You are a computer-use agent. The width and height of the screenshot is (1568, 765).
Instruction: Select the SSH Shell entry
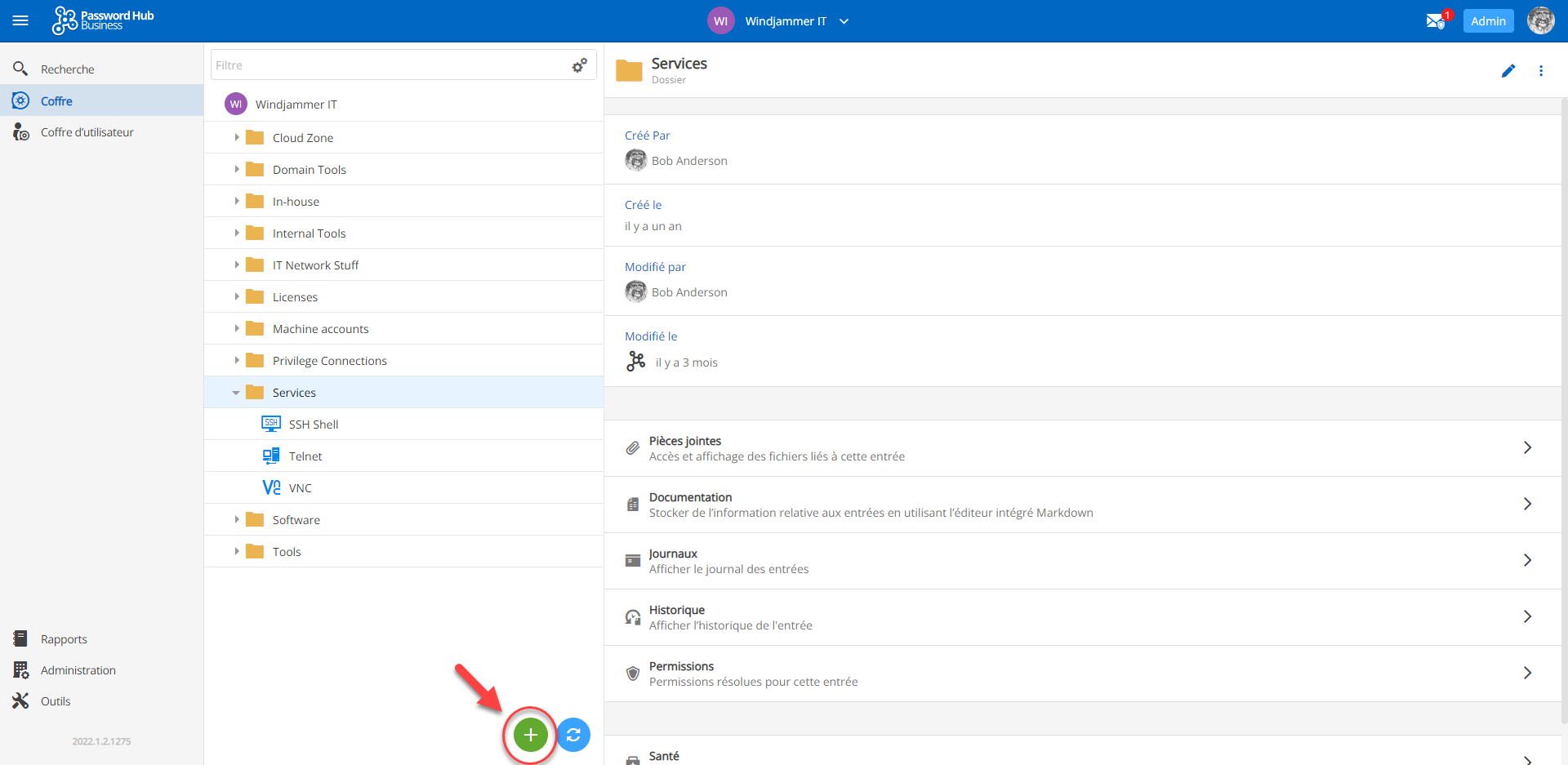coord(313,425)
